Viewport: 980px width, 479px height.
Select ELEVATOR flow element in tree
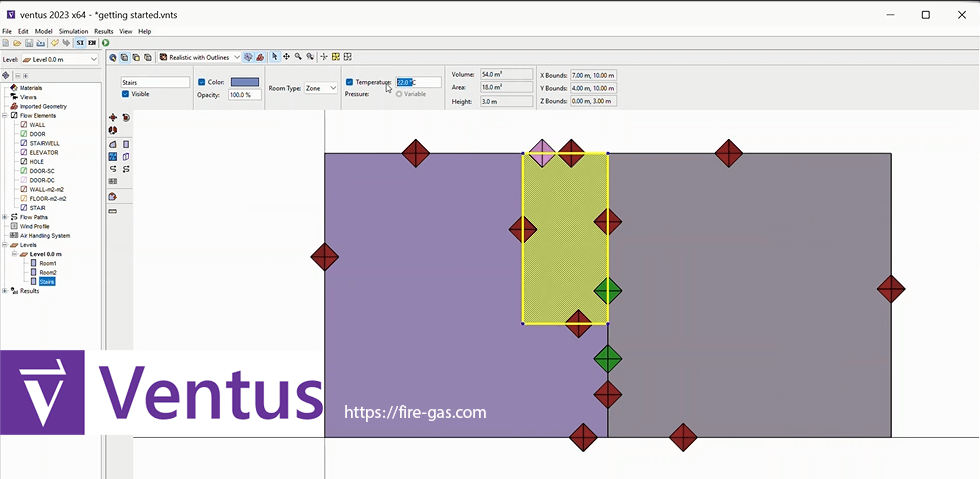(x=44, y=153)
